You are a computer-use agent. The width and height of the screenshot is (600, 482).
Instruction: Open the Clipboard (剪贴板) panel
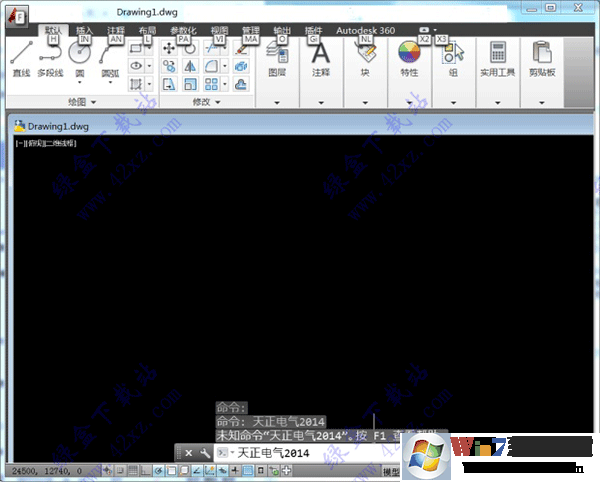(542, 58)
